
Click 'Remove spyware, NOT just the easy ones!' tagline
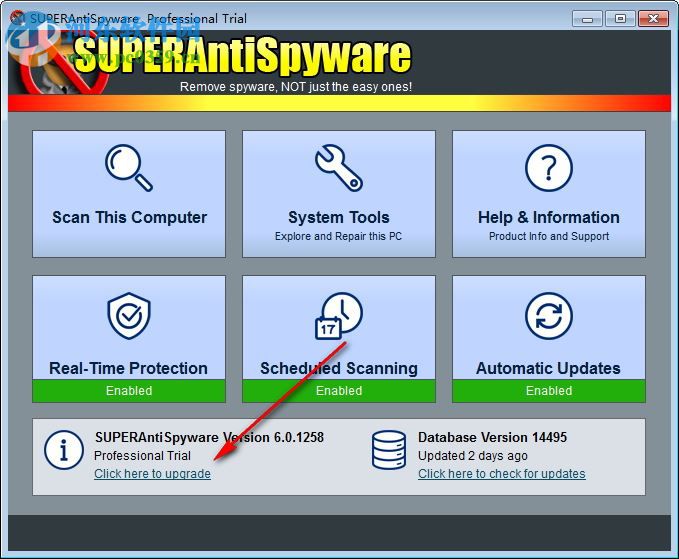point(296,87)
